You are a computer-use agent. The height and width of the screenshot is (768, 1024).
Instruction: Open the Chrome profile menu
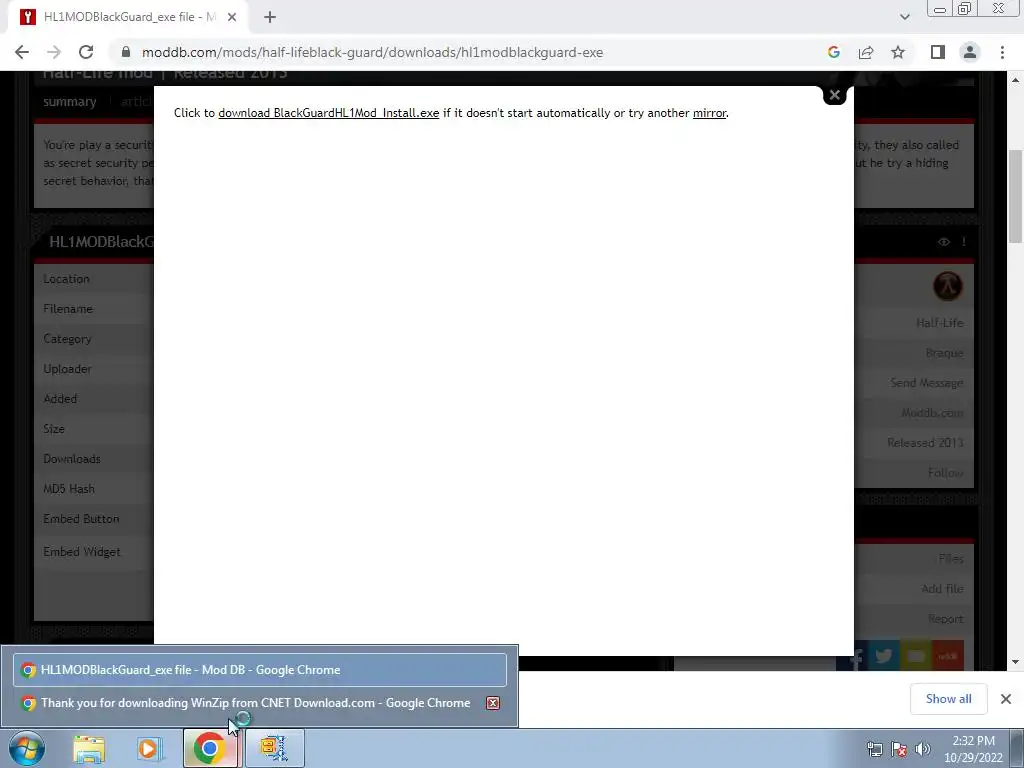click(970, 52)
